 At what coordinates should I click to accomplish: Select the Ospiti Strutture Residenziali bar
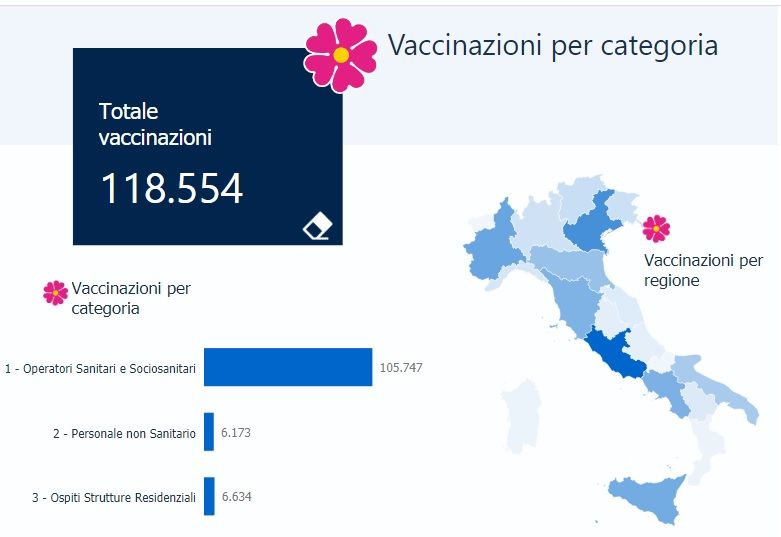(209, 496)
